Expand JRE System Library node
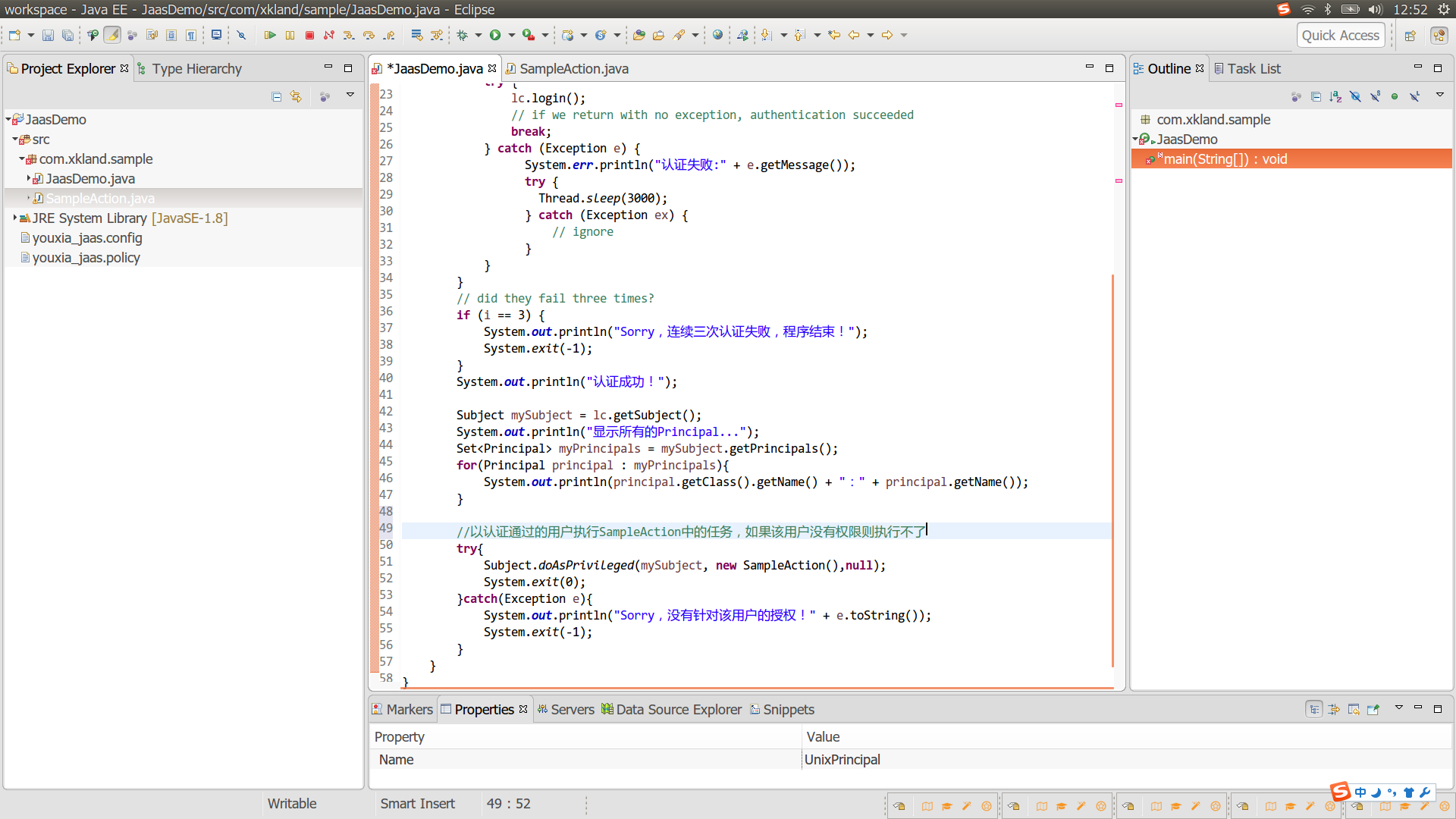1456x819 pixels. [14, 218]
